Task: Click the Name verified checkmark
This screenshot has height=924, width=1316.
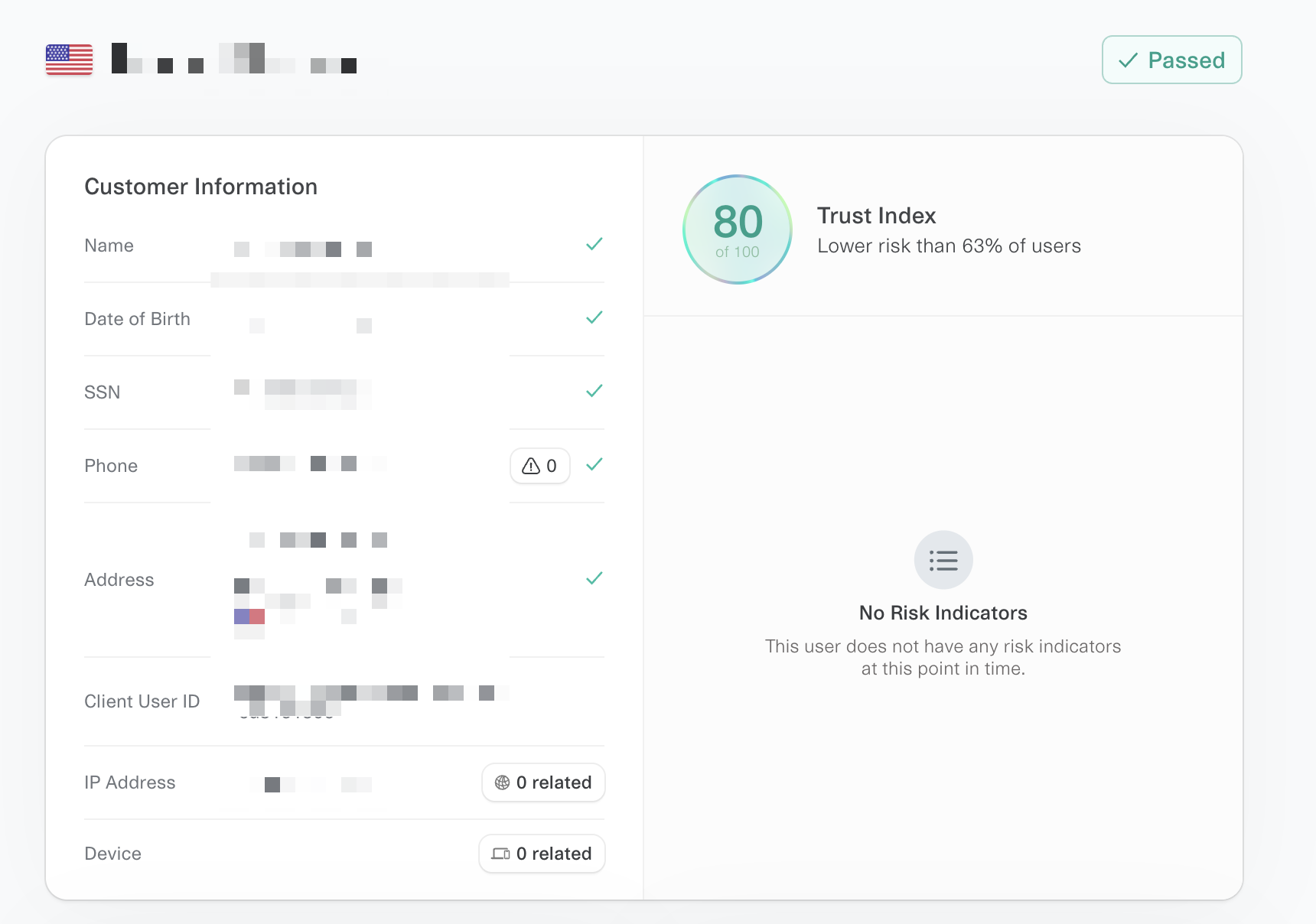Action: click(x=594, y=245)
